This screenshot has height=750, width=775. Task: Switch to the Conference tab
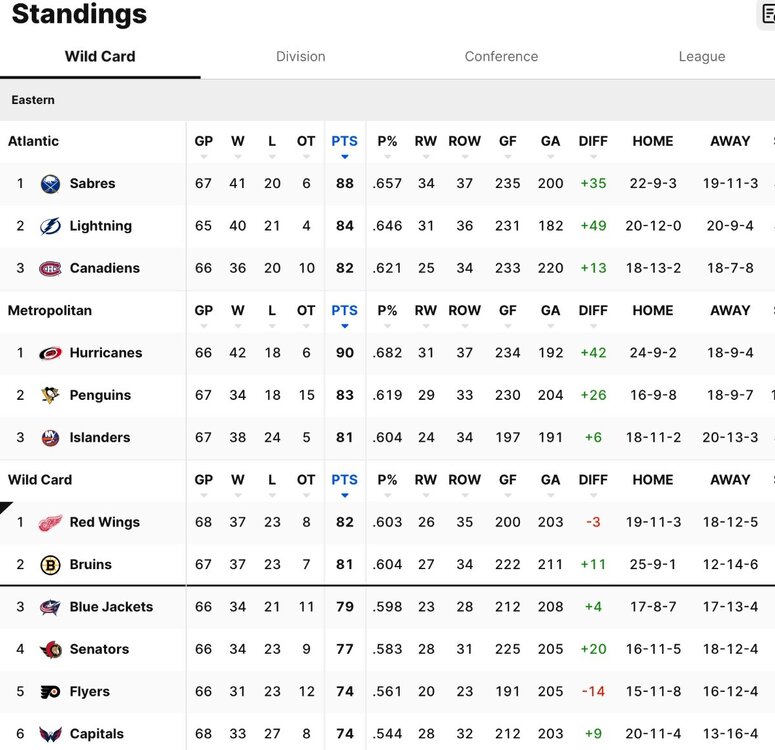[501, 57]
